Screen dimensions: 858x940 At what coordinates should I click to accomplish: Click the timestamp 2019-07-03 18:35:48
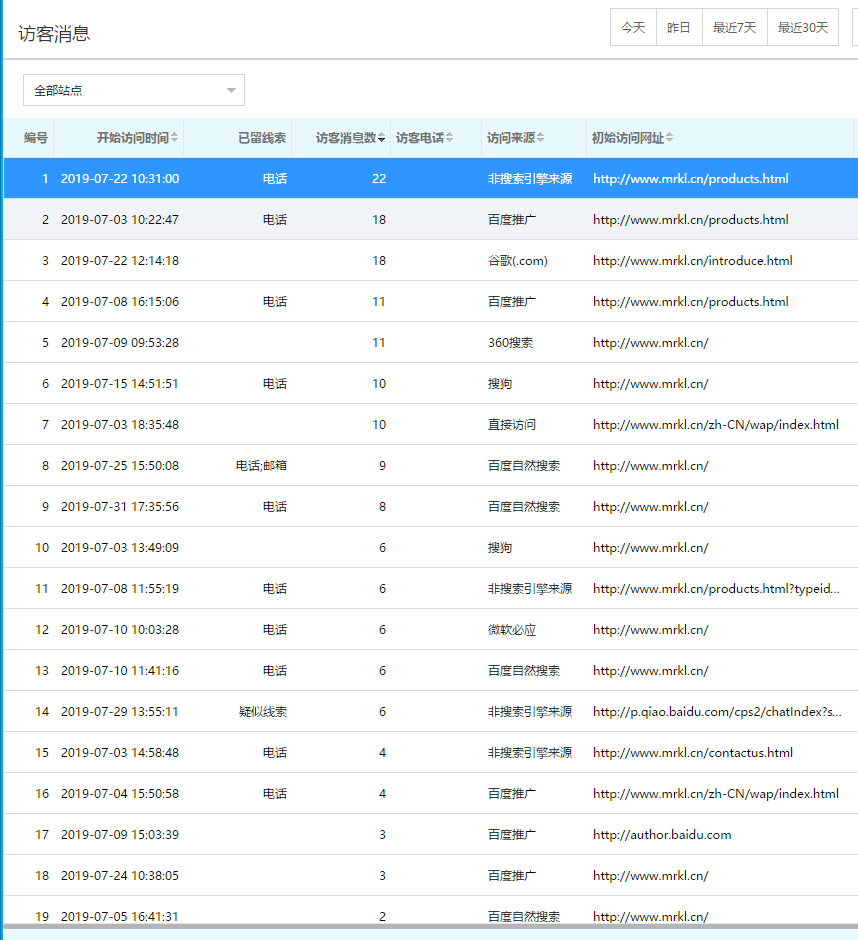click(x=120, y=424)
